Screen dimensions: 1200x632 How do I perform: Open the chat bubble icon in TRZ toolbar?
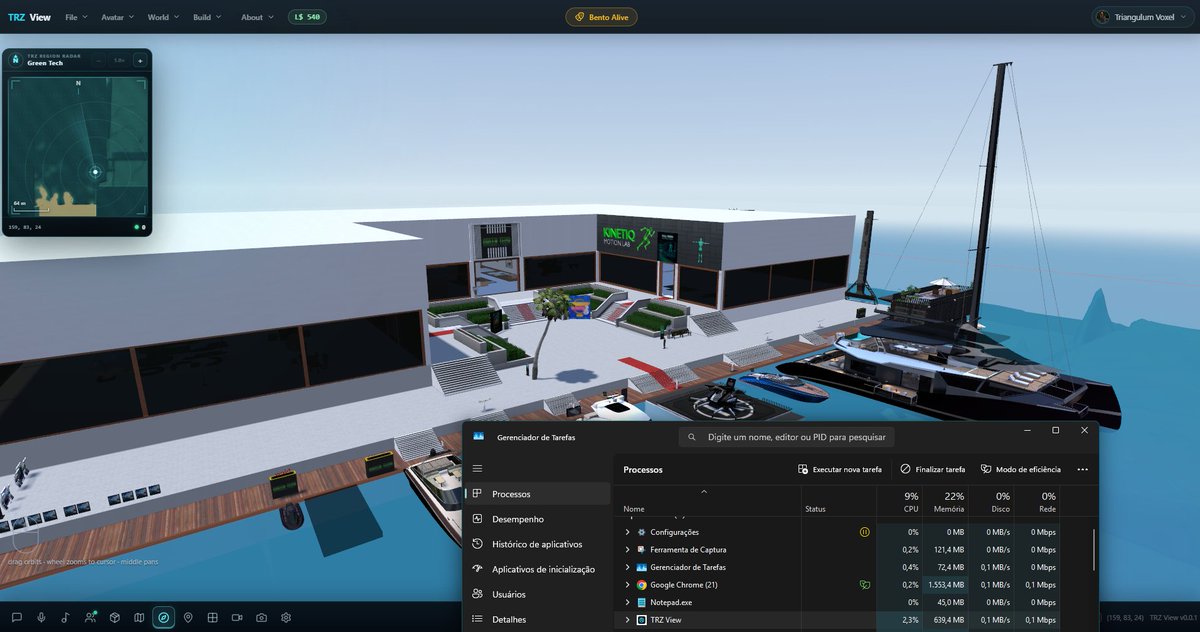tap(17, 618)
